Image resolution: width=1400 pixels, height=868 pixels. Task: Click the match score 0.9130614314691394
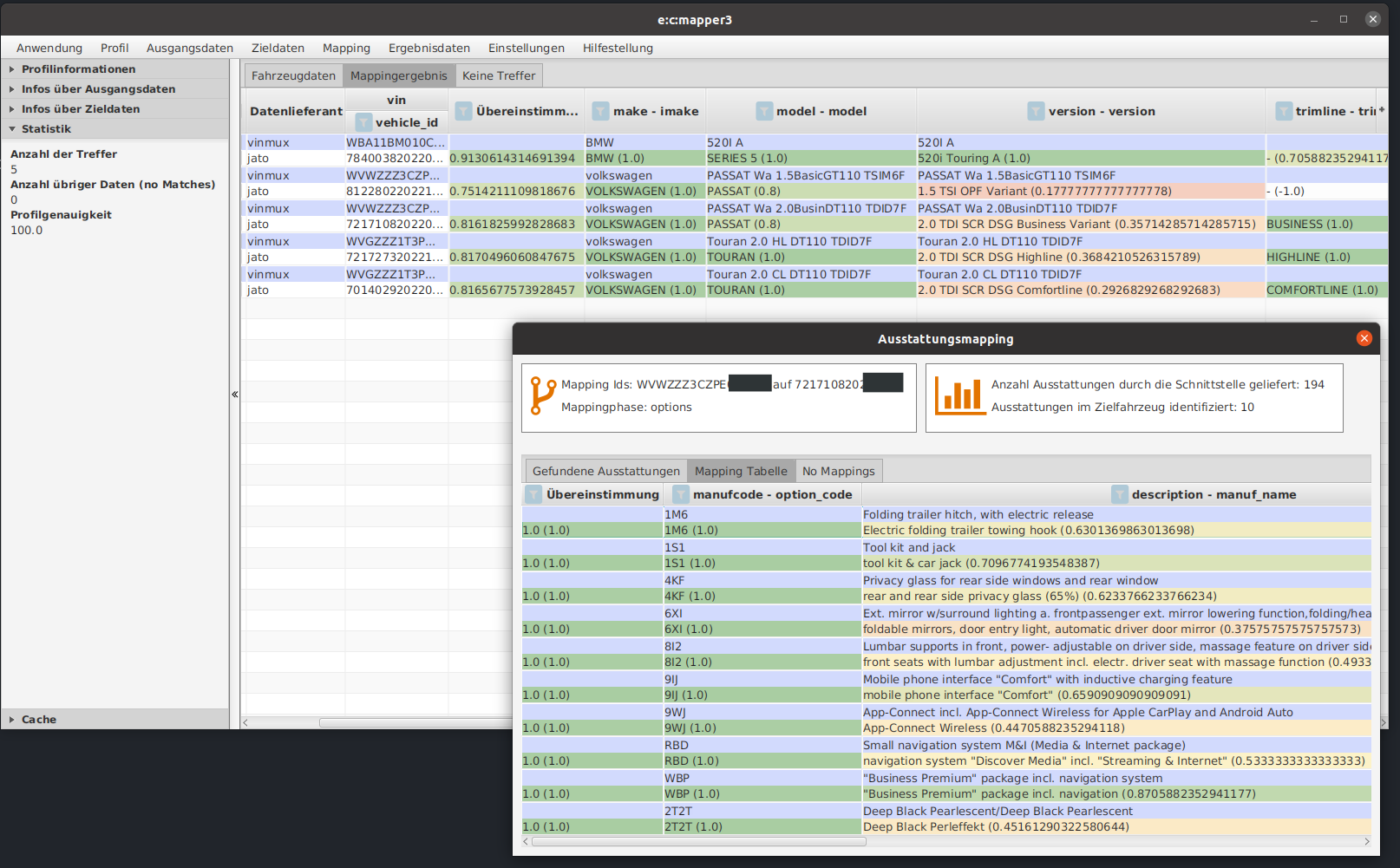(x=516, y=158)
